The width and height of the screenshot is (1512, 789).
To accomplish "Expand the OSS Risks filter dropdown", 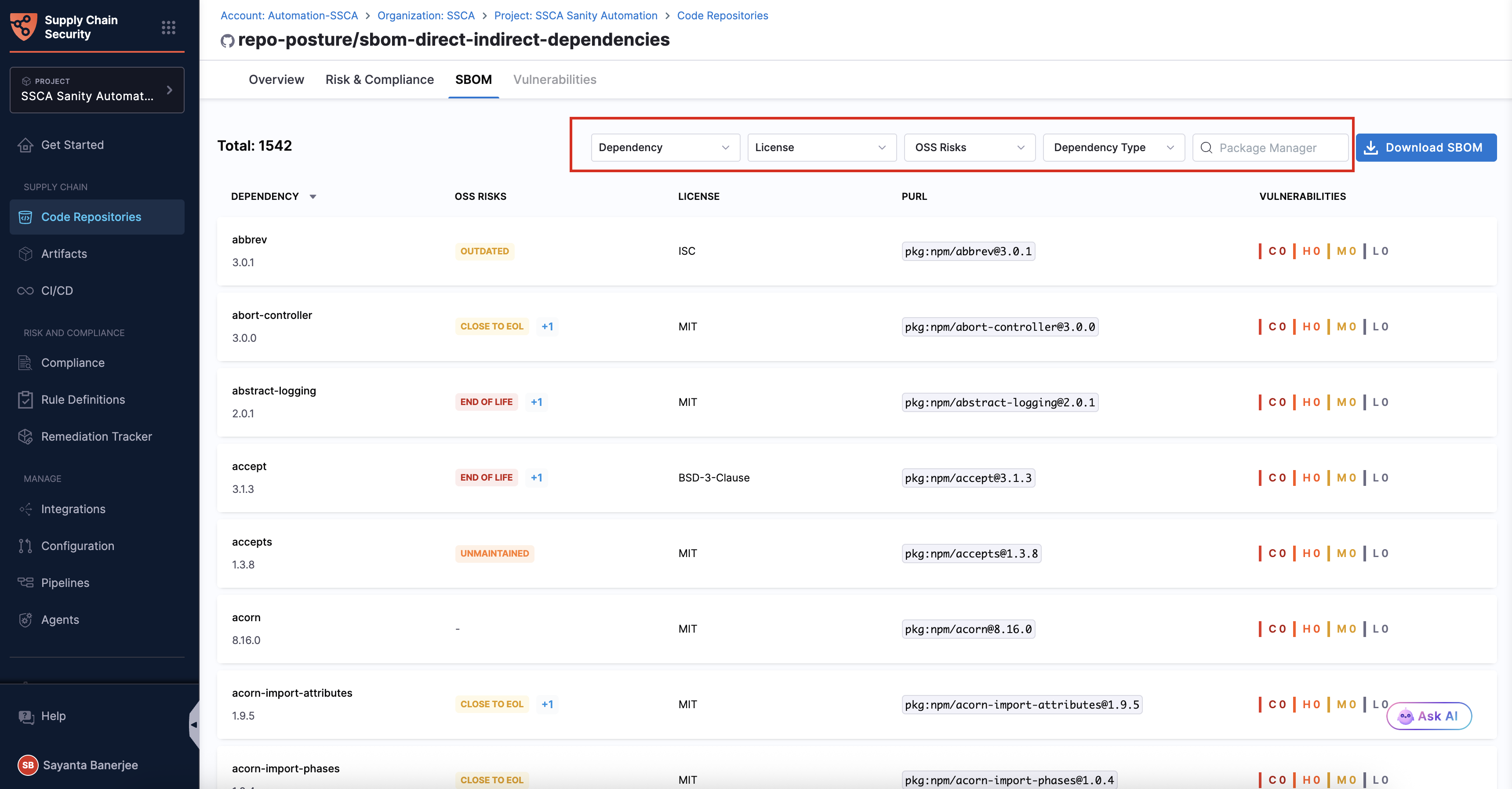I will tap(969, 147).
